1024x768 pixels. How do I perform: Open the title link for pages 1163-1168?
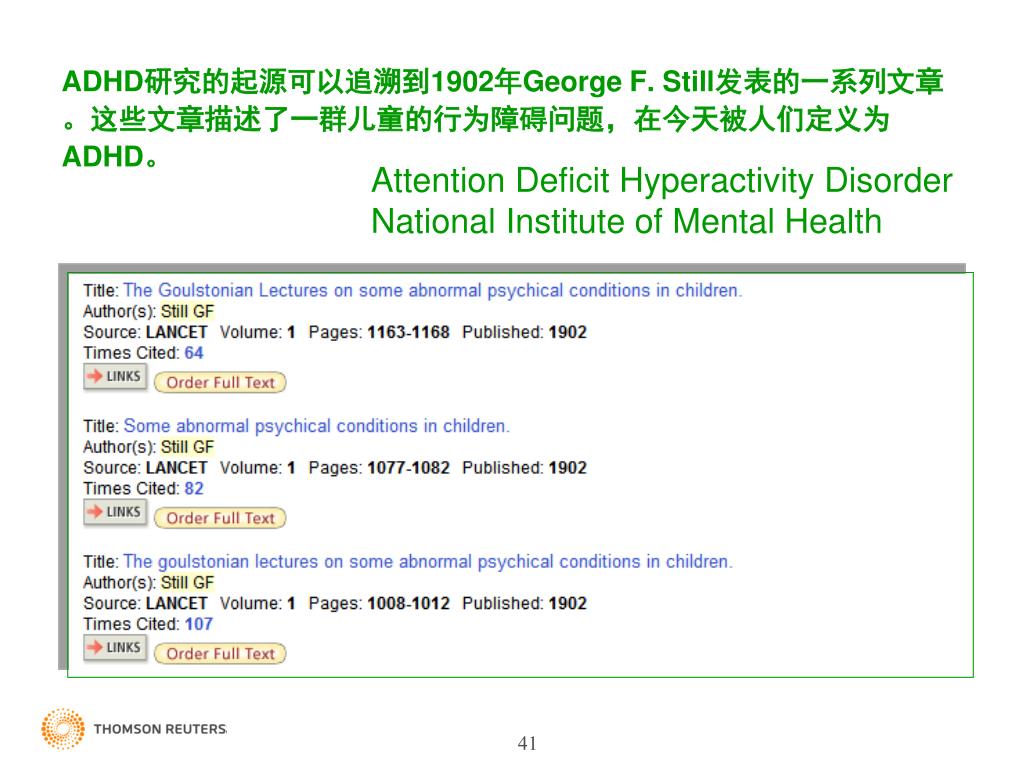tap(433, 290)
